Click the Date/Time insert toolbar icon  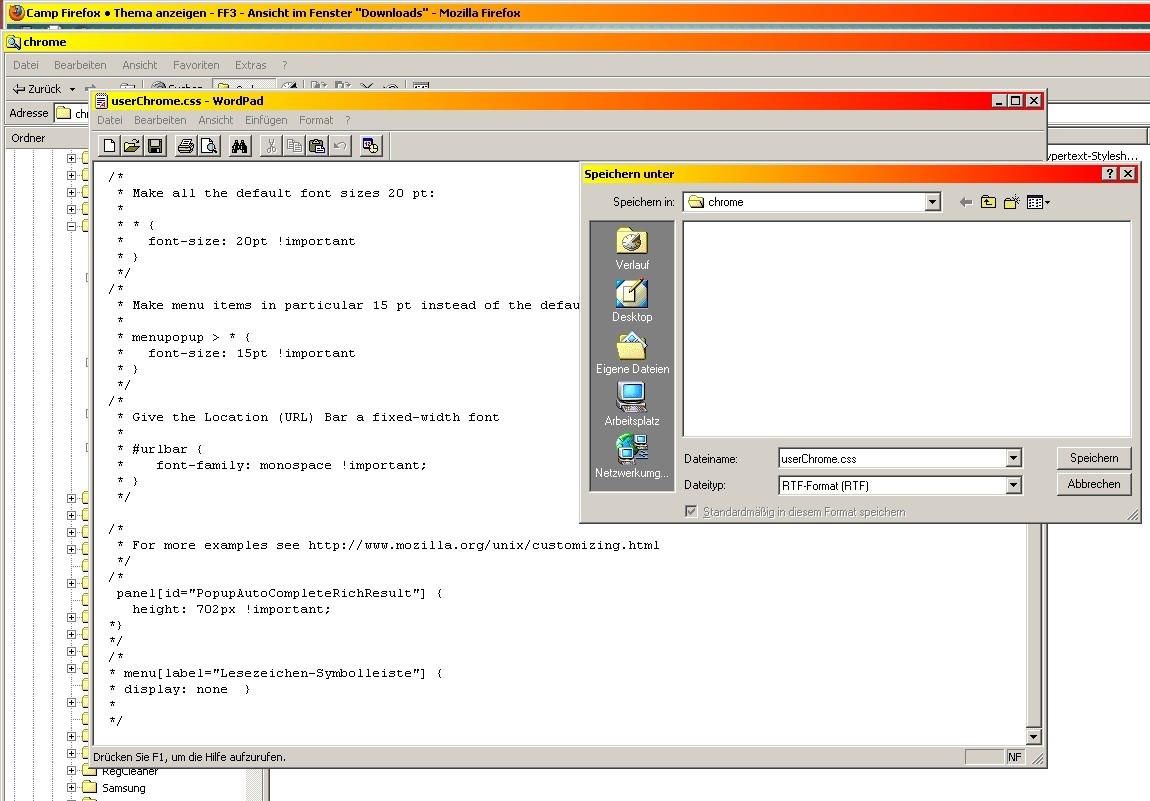click(371, 146)
